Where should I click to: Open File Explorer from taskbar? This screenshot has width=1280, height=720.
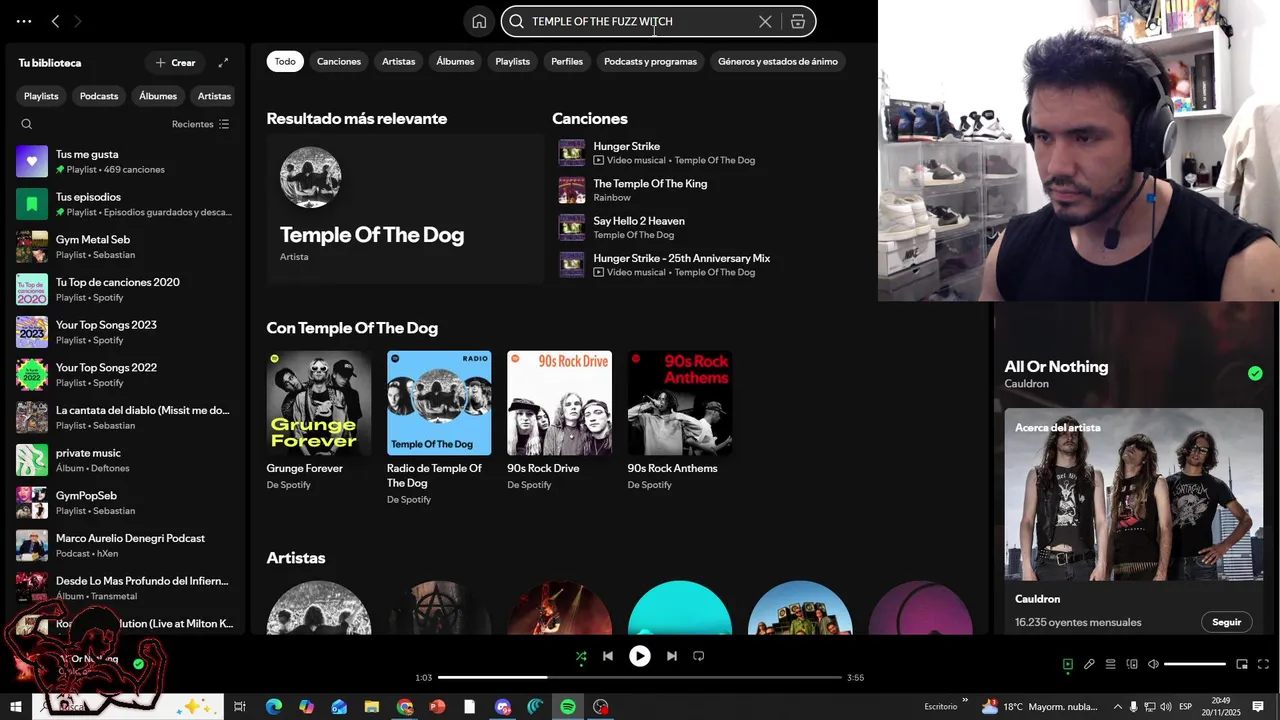(x=371, y=707)
